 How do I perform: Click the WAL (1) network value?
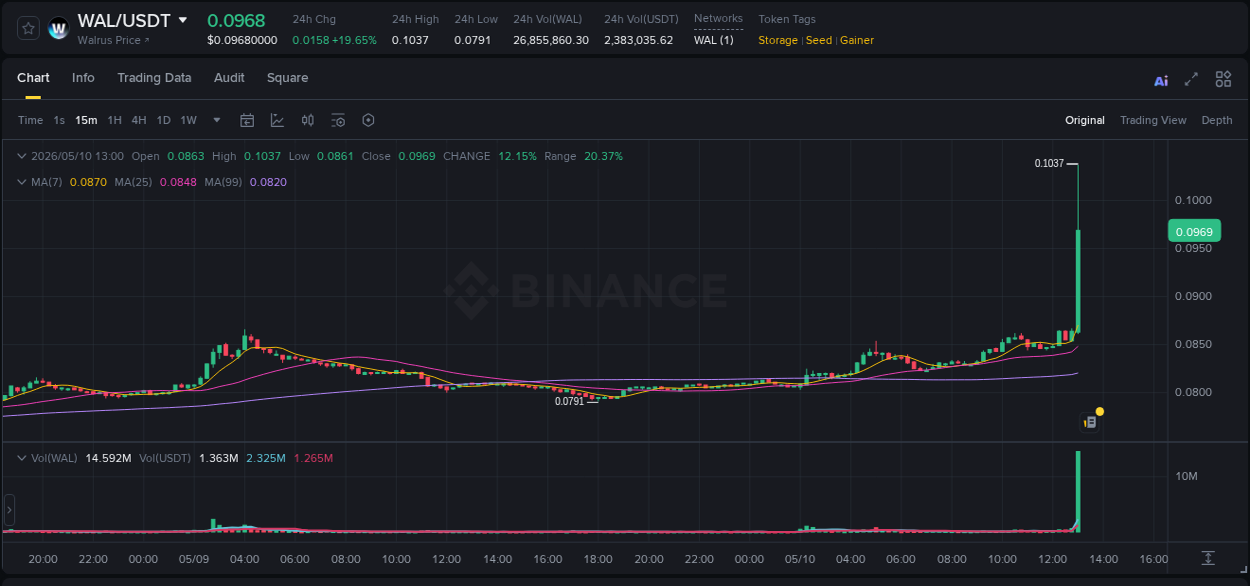(713, 40)
